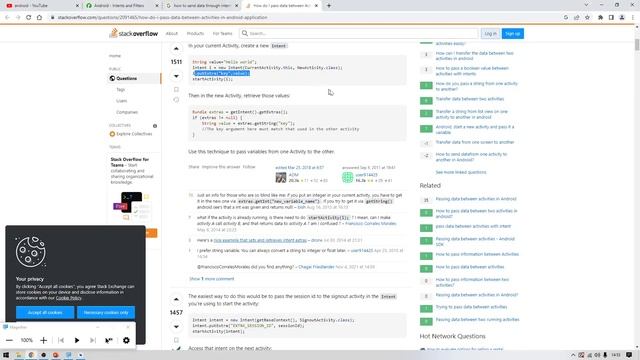Open the Products menu item
640x360 pixels.
pos(195,33)
